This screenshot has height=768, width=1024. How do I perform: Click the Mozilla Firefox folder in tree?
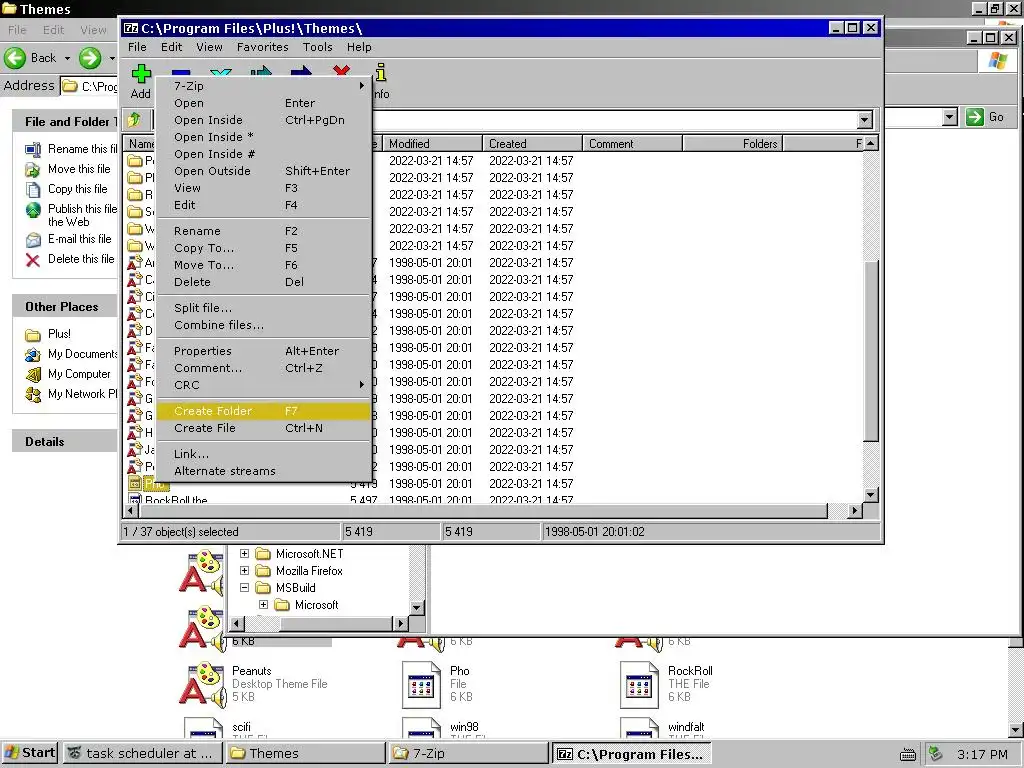[263, 571]
